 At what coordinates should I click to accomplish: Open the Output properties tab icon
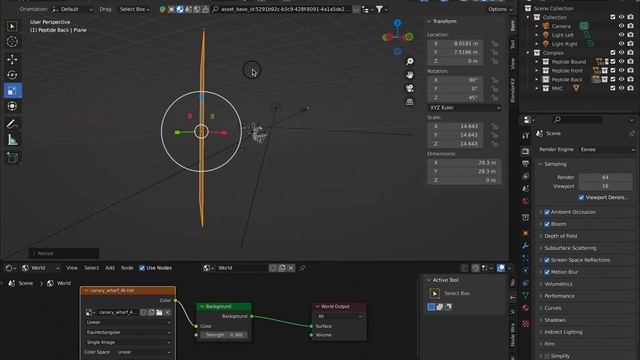point(525,164)
